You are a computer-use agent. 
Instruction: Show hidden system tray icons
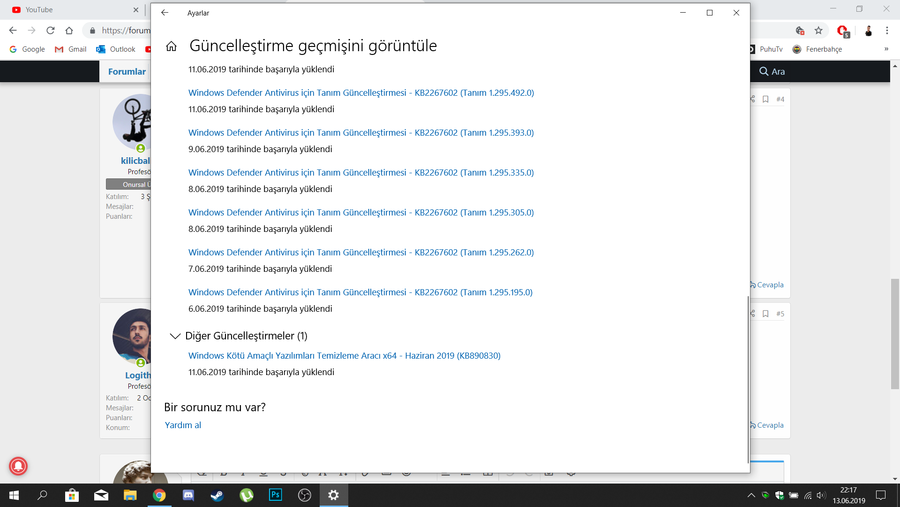point(751,496)
